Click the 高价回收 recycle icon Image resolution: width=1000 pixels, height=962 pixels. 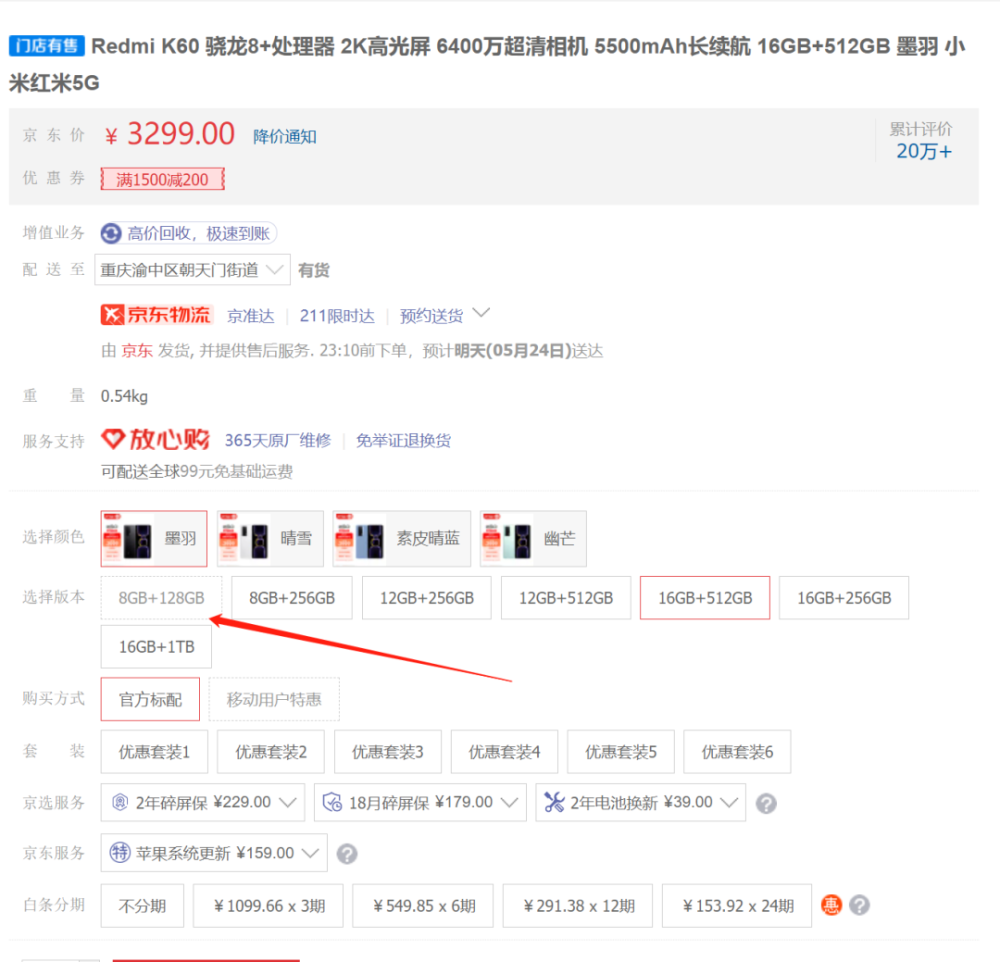[x=111, y=233]
